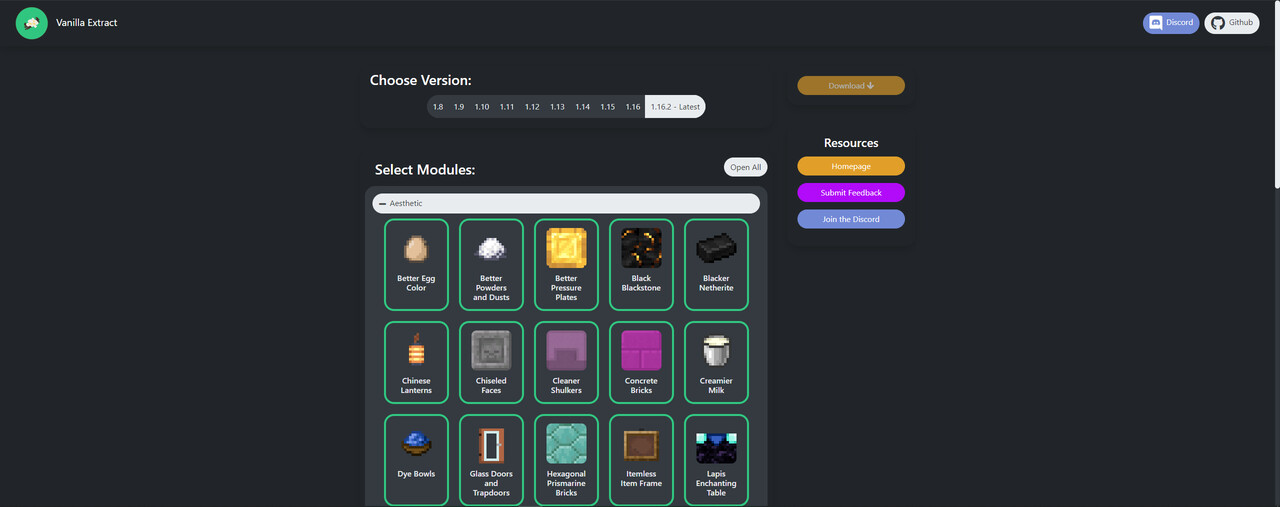Choose the Chinese Lanterns module
This screenshot has width=1280, height=507.
point(416,363)
